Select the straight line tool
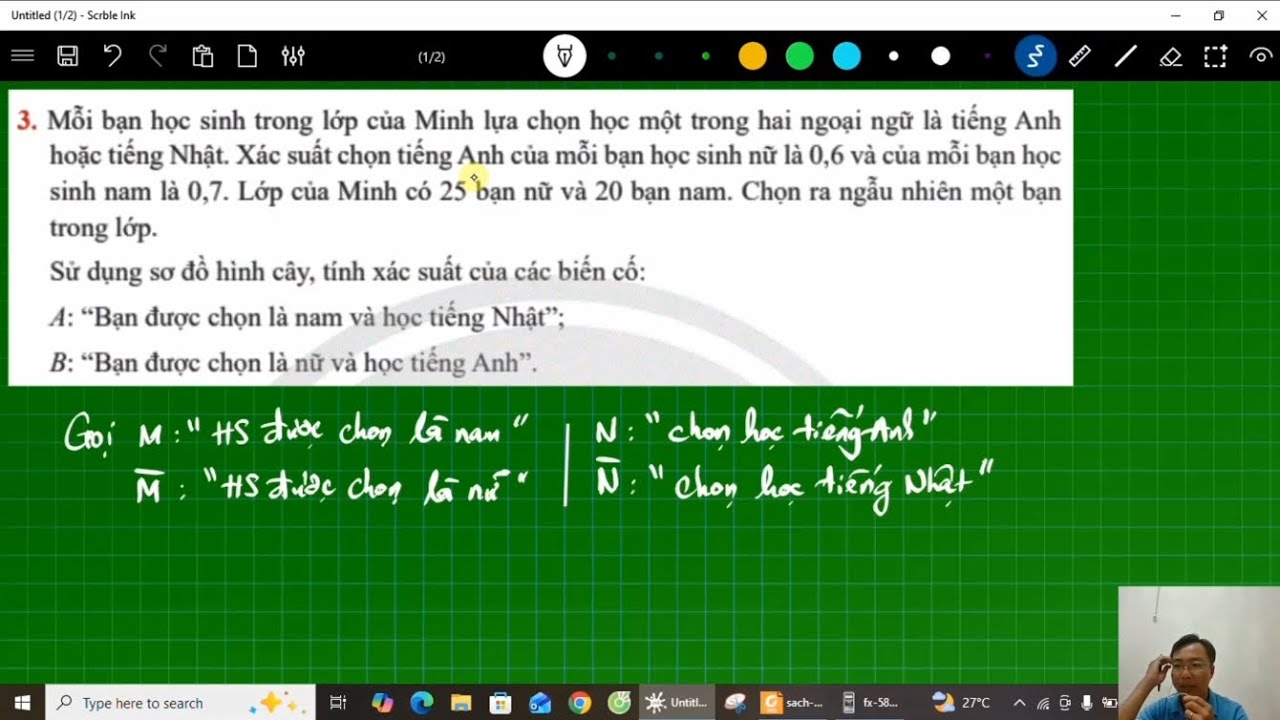1280x720 pixels. click(x=1126, y=56)
